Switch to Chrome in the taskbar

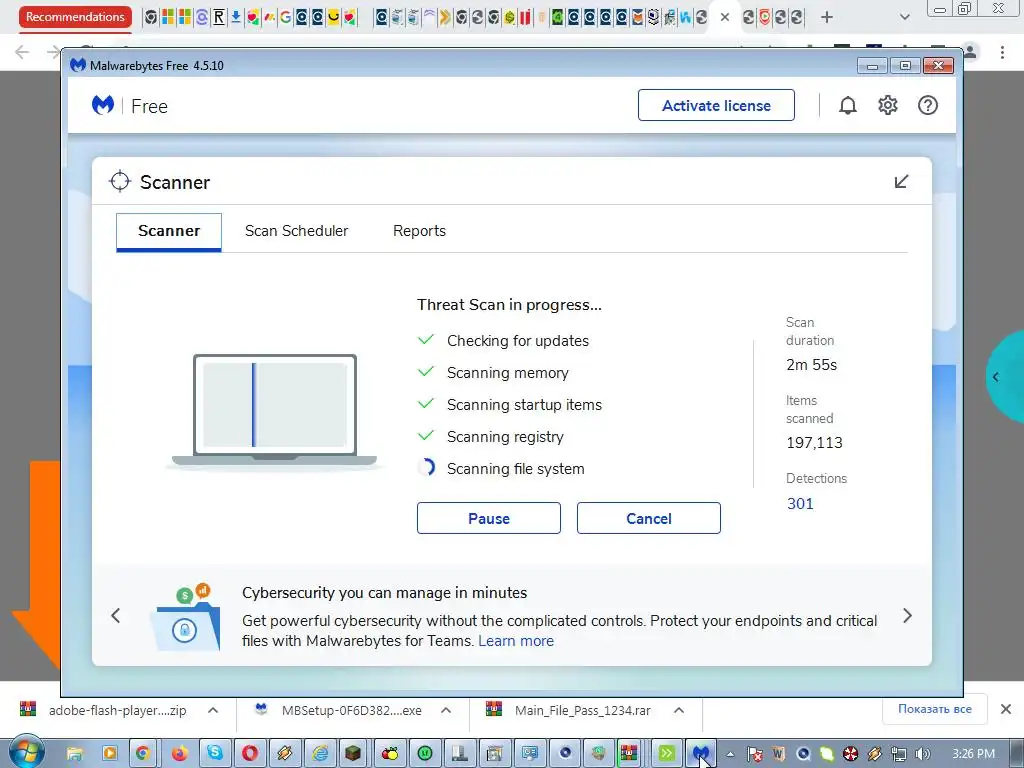coord(143,754)
